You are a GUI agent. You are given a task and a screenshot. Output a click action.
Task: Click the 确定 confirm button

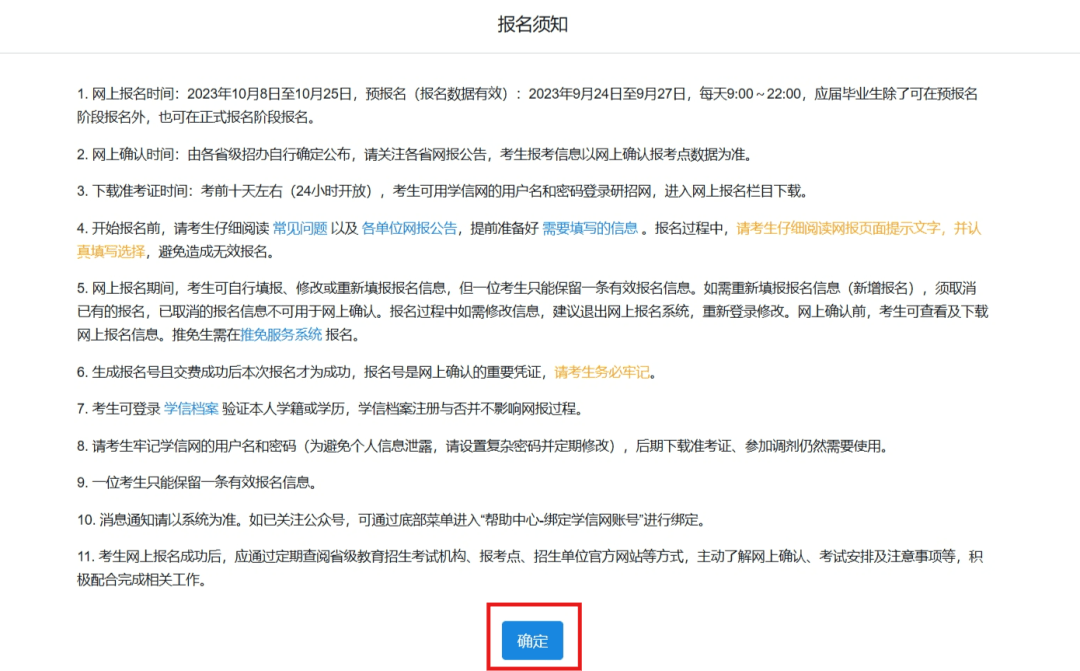pos(532,641)
